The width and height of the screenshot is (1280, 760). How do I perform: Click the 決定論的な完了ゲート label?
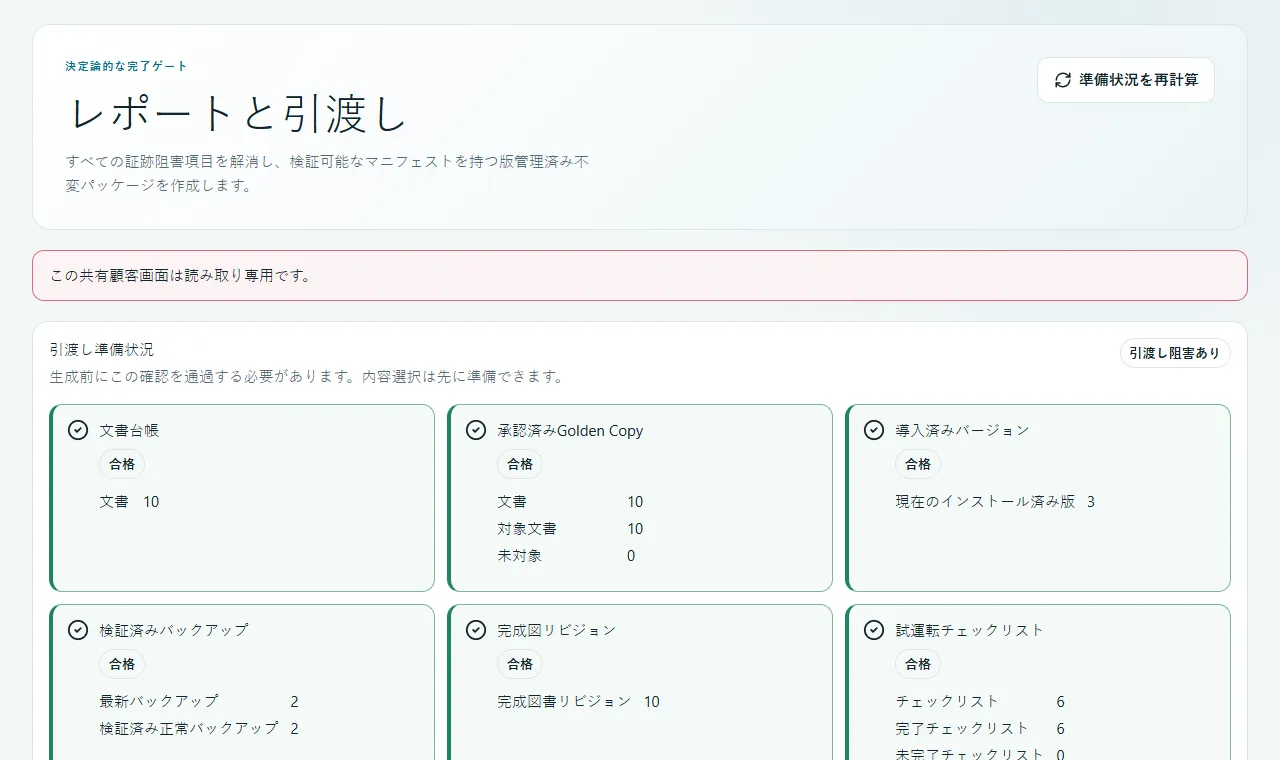click(127, 66)
